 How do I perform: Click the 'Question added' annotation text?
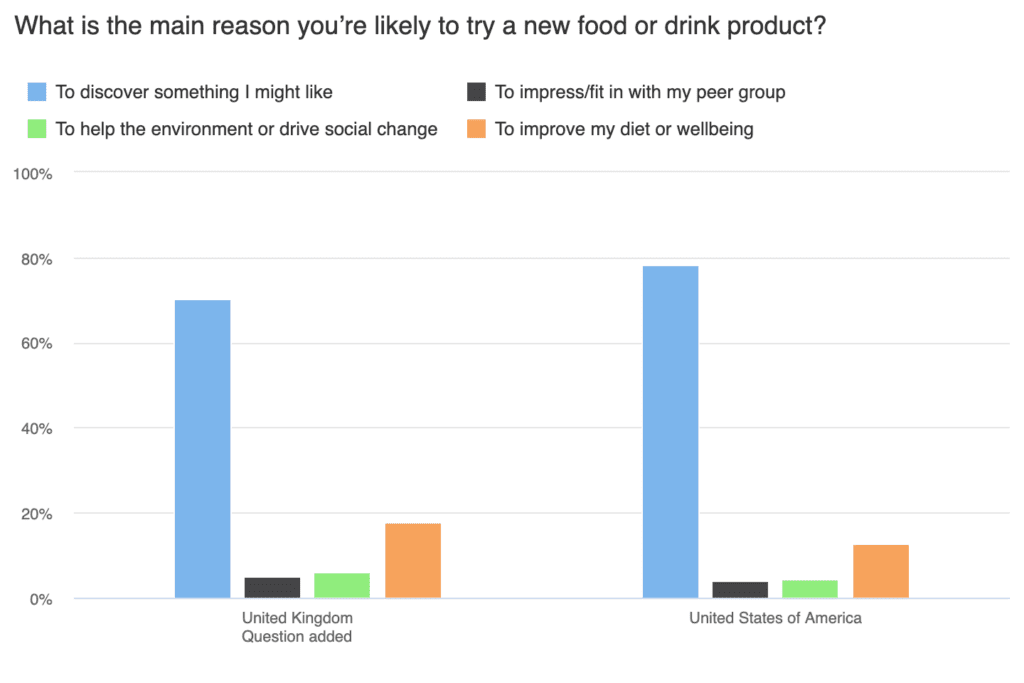297,636
